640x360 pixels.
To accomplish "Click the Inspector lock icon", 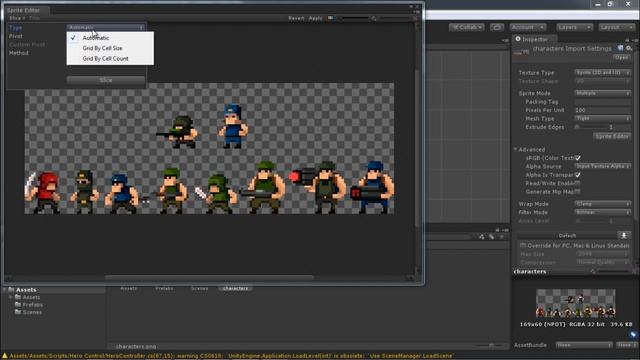I will (627, 40).
